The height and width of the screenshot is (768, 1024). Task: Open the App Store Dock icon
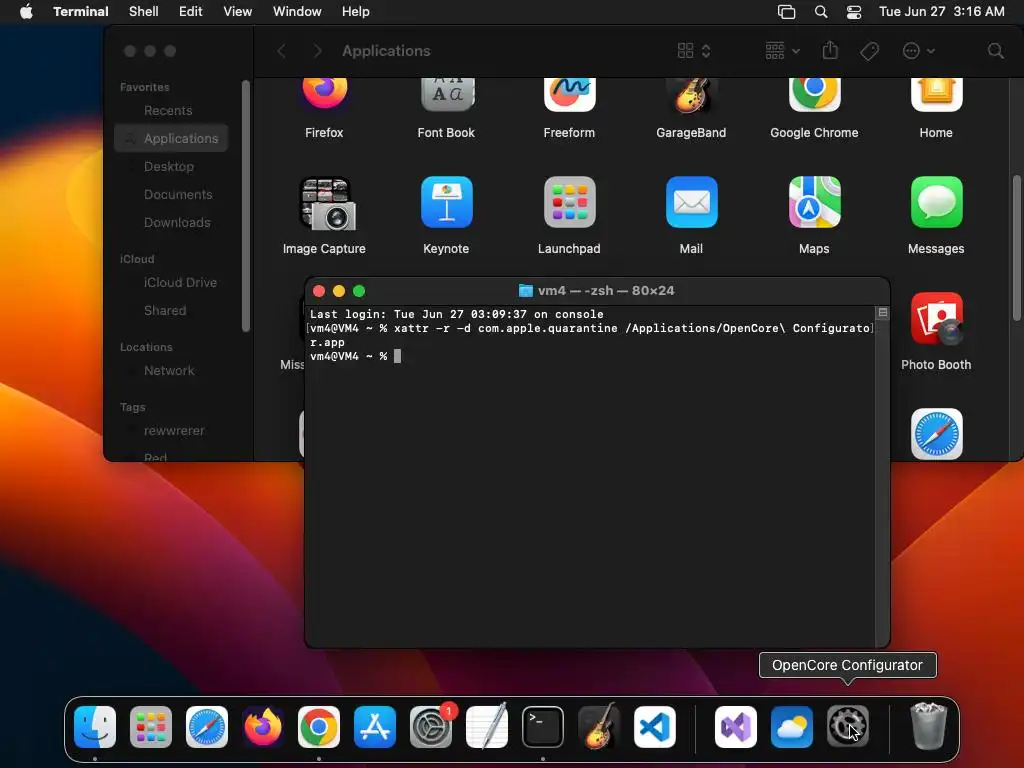click(375, 727)
